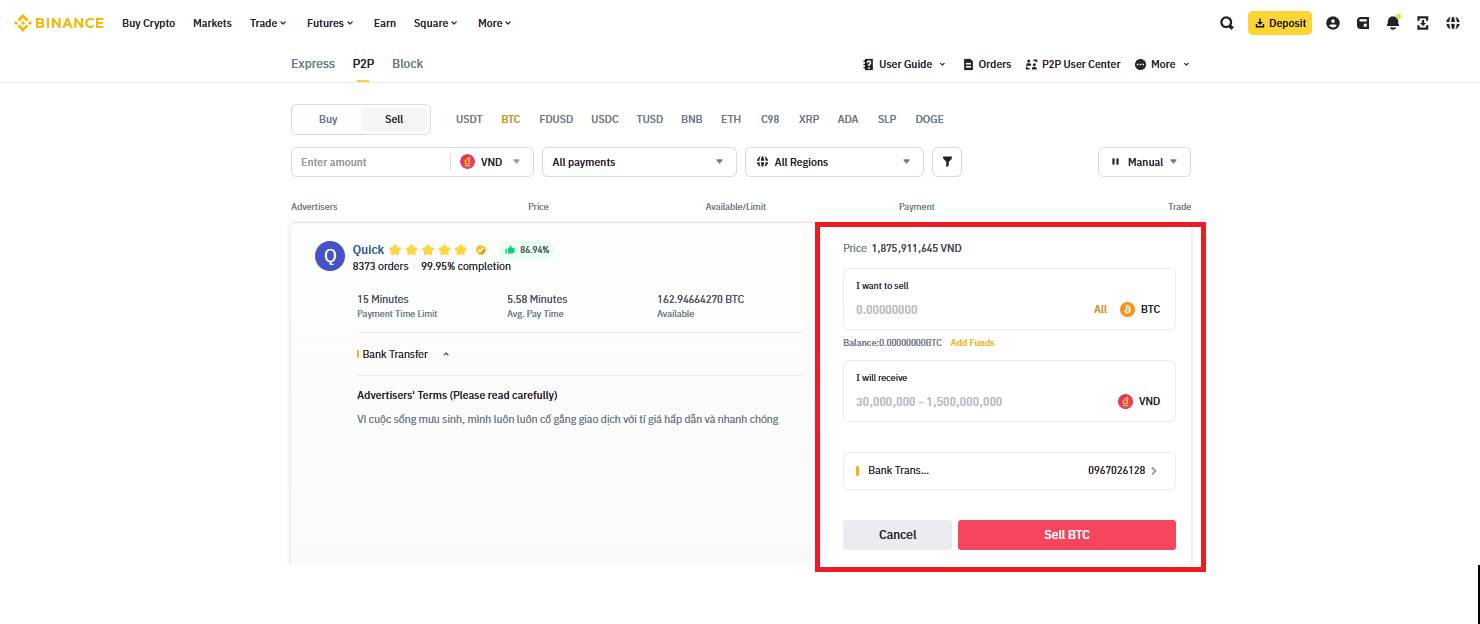Click the price 1,875,911,645 VND text
1480x624 pixels.
click(916, 248)
